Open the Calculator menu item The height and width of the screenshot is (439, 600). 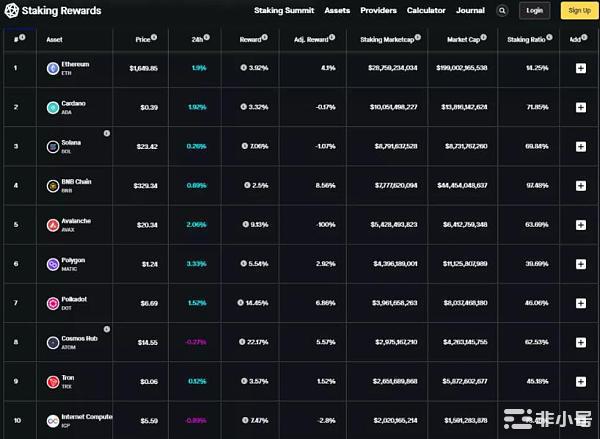[x=426, y=10]
